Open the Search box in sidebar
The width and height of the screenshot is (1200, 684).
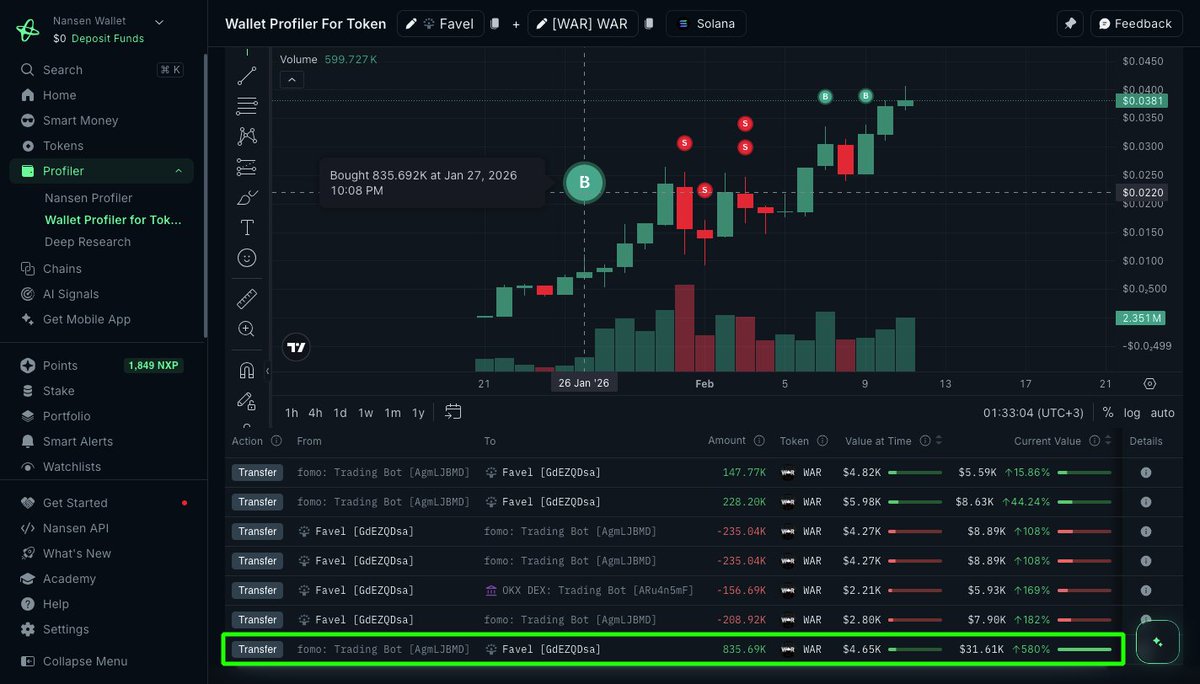(100, 70)
